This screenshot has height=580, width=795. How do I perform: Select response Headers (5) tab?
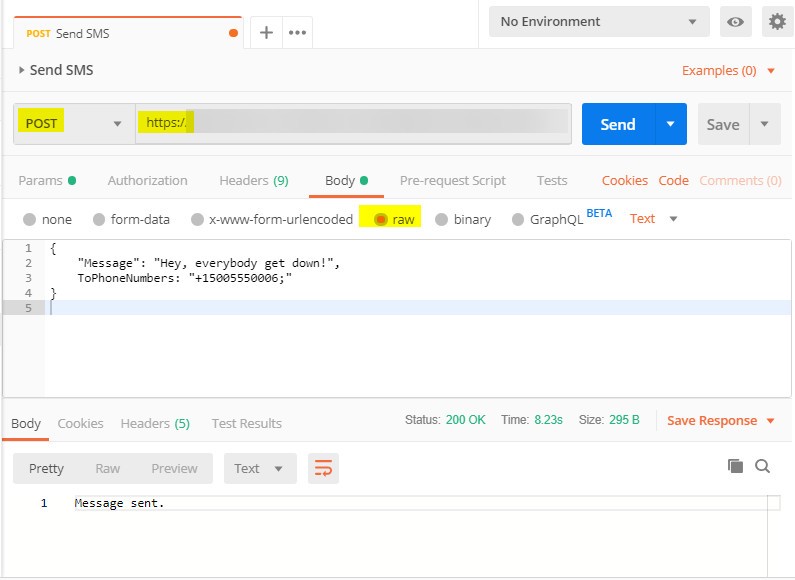point(155,423)
